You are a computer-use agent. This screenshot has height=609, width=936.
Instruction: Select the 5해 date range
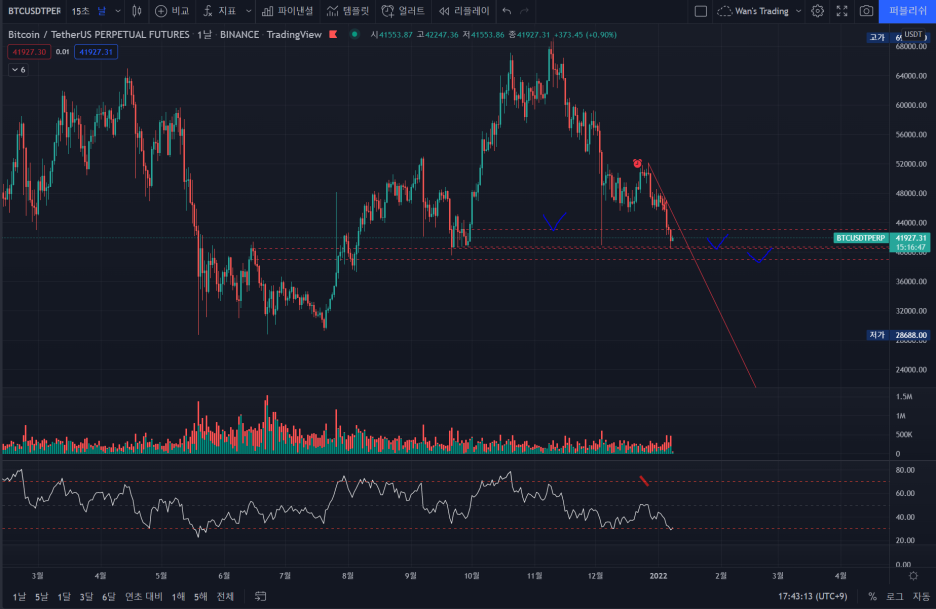(201, 596)
